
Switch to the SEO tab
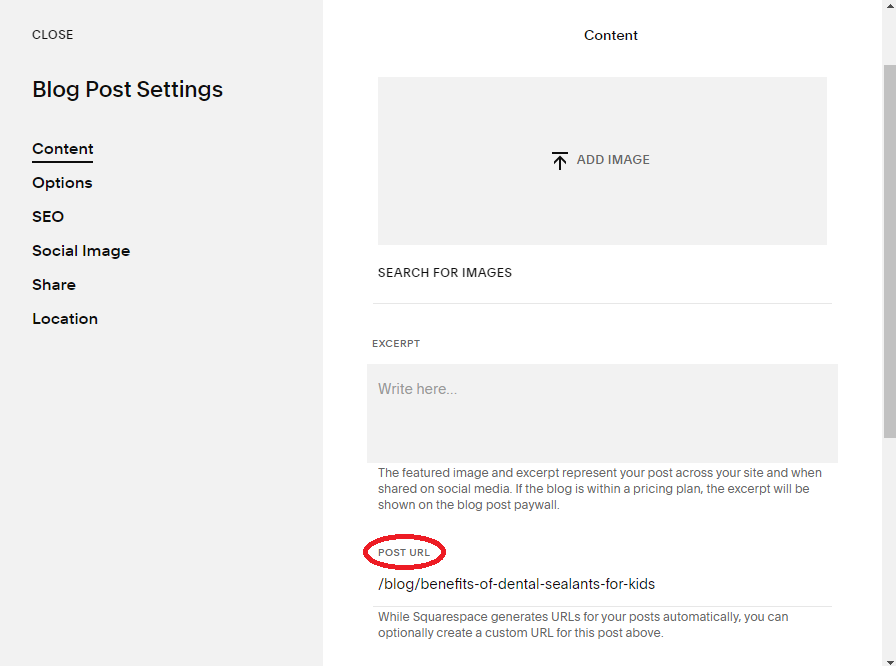tap(48, 217)
